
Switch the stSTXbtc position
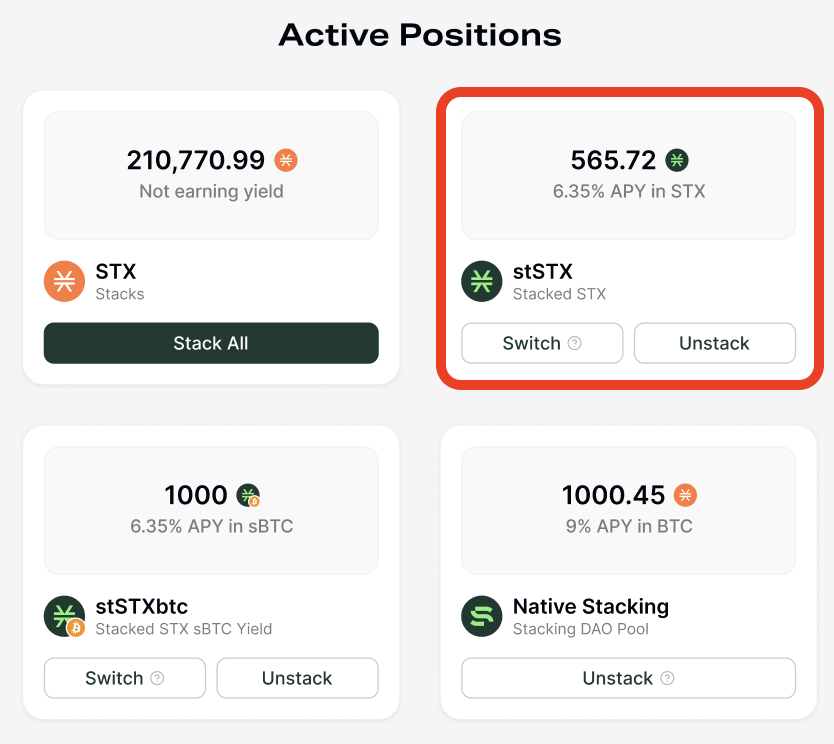113,678
